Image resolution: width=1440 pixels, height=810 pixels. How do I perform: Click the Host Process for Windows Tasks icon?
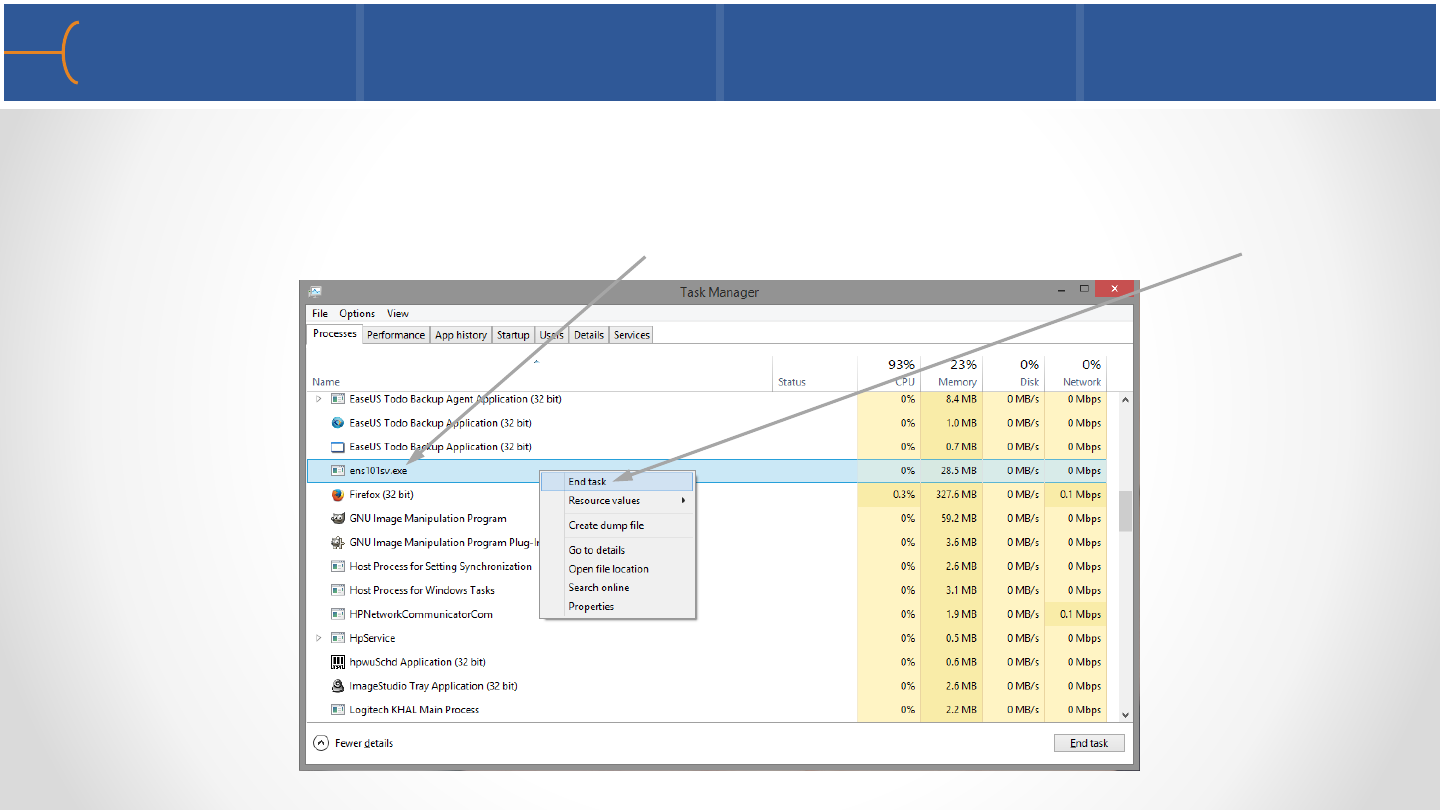click(338, 591)
